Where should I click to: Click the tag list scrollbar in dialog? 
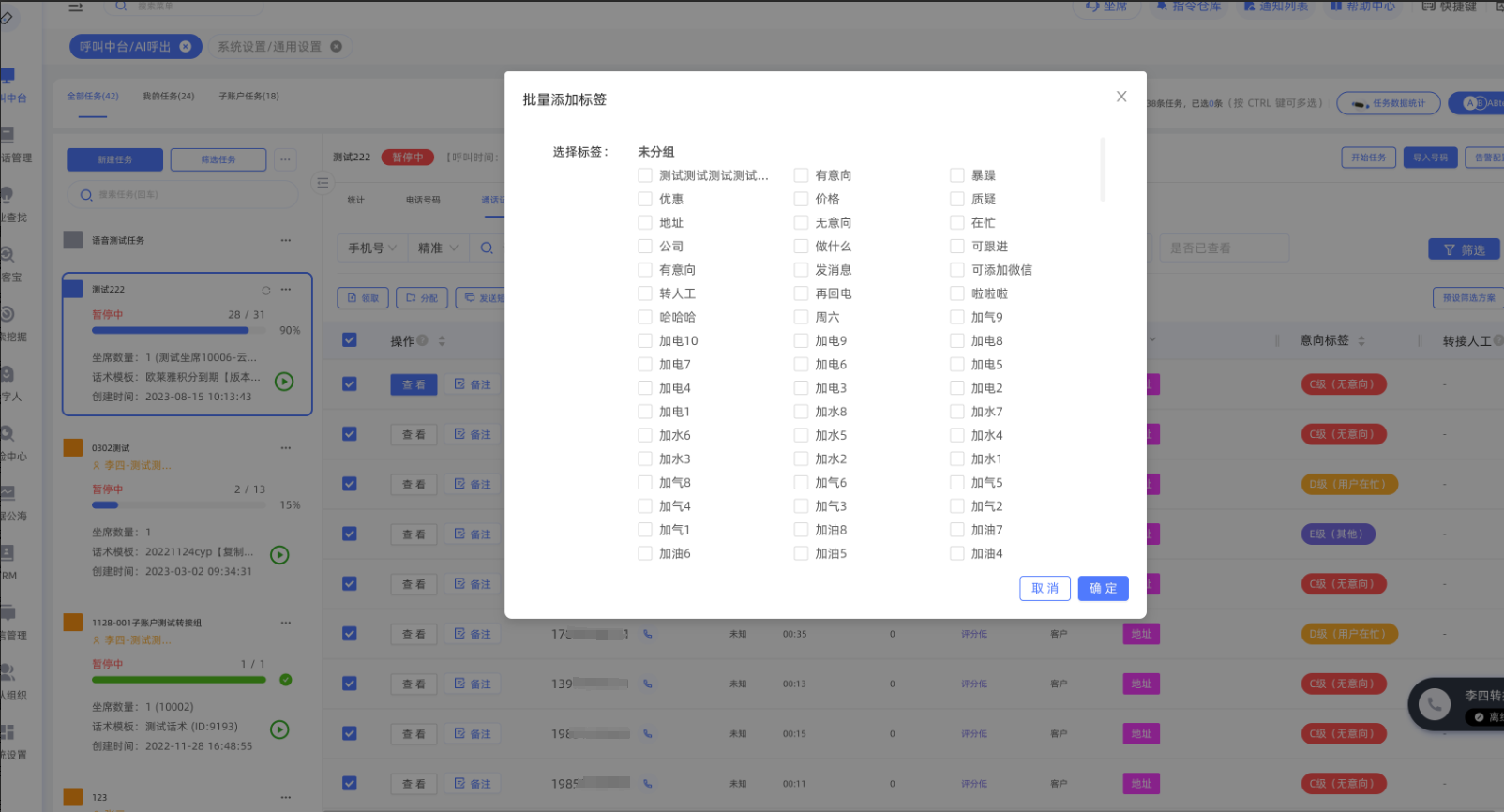1103,170
